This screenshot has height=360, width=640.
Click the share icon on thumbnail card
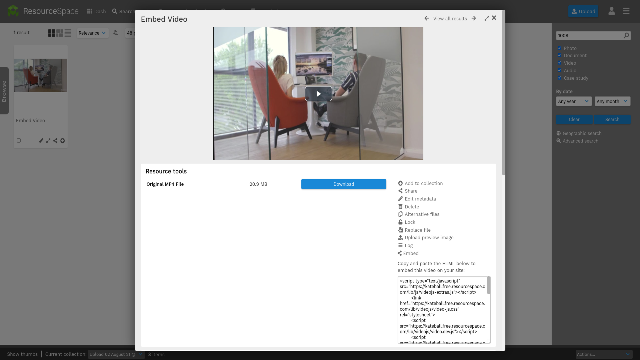pos(55,140)
